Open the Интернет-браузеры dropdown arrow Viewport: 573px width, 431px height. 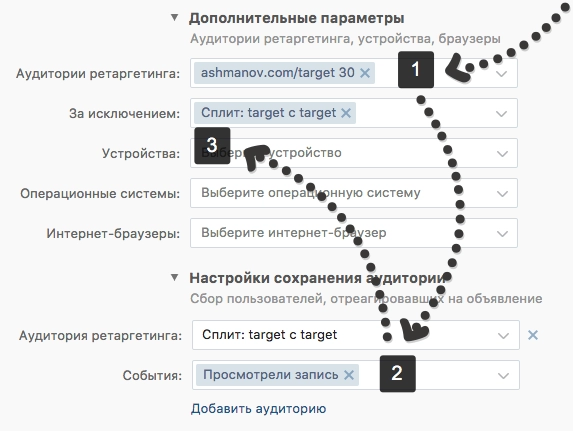502,233
